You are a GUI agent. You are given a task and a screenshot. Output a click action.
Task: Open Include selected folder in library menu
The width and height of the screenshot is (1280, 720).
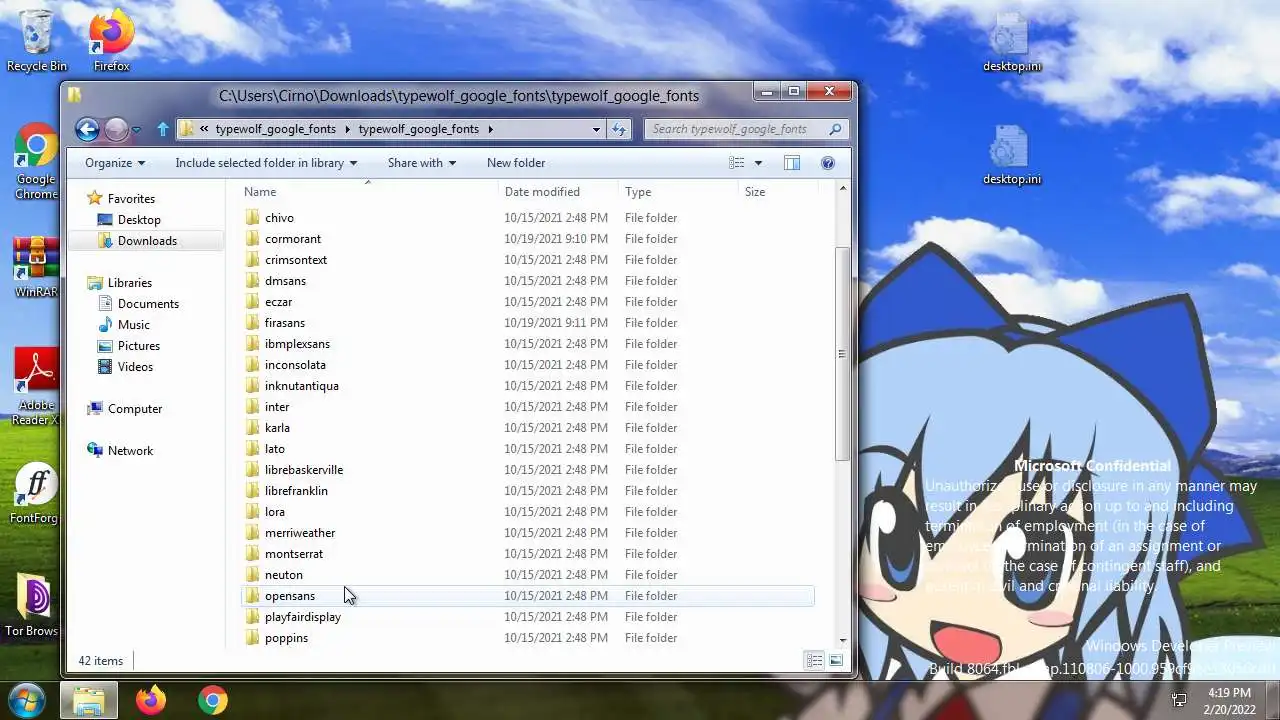[266, 163]
